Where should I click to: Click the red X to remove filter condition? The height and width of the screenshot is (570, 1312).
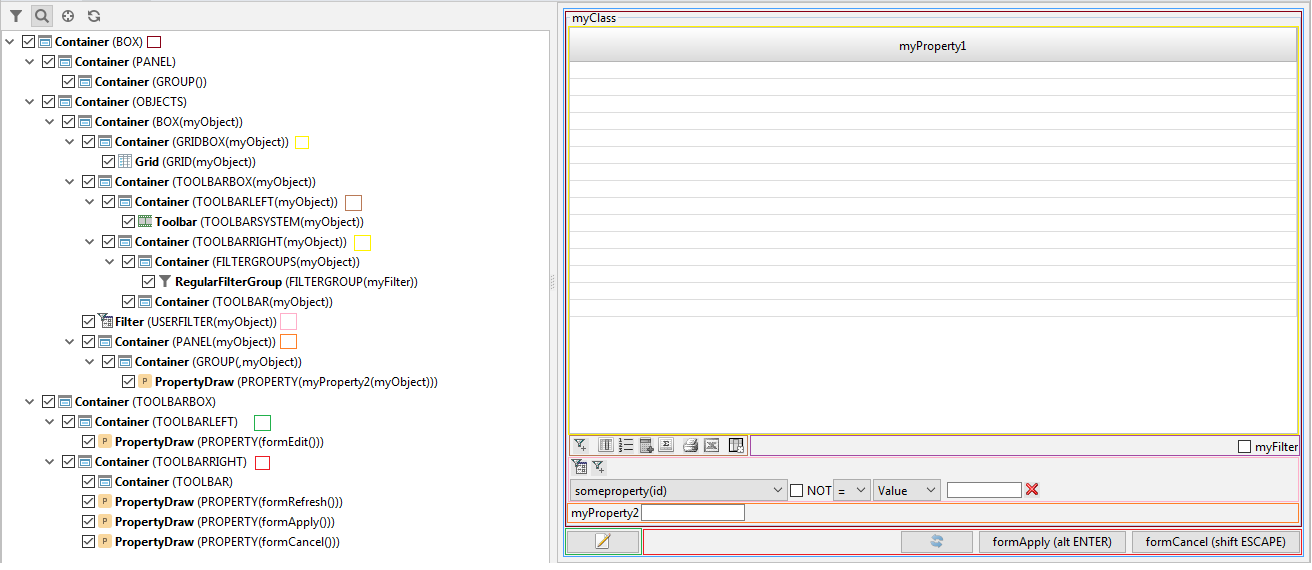coord(1032,490)
